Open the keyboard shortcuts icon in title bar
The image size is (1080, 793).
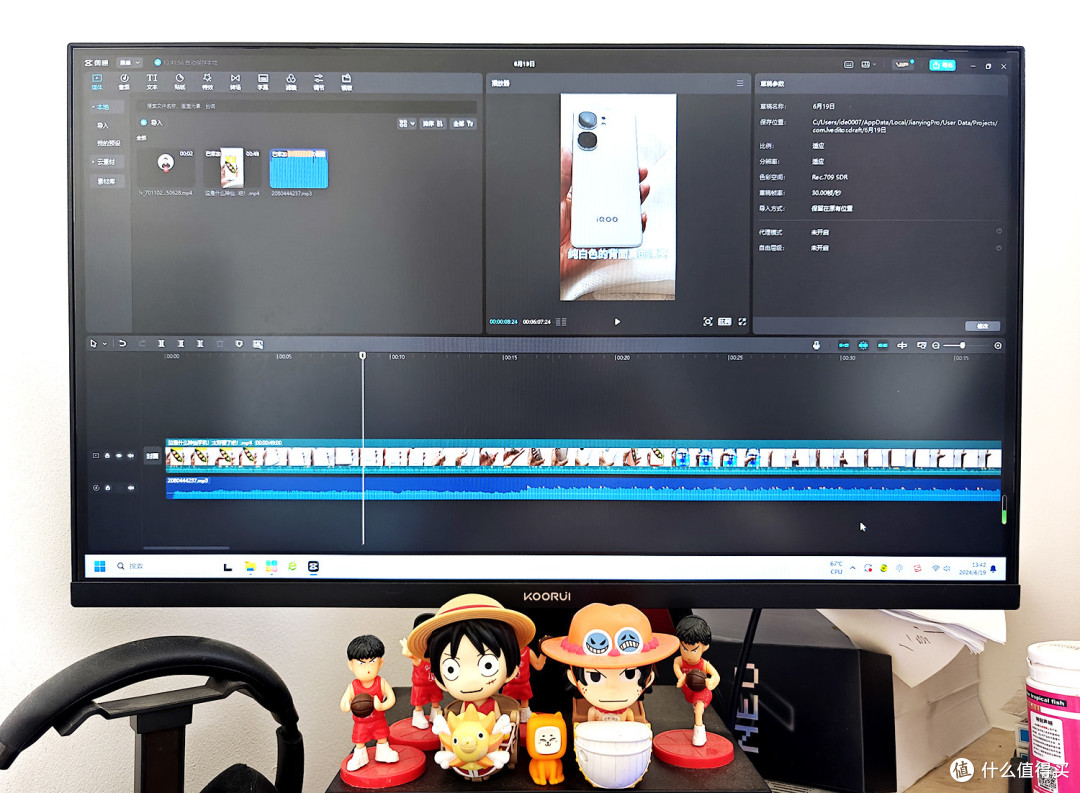click(849, 64)
